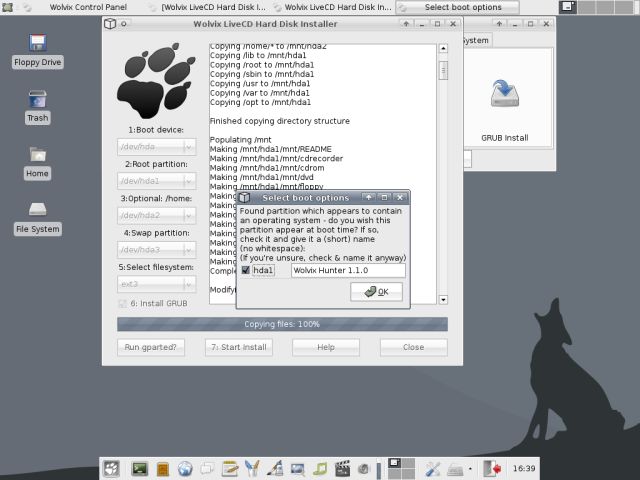The width and height of the screenshot is (640, 480).
Task: Open the file manager cabinet icon in panel
Action: pyautogui.click(x=162, y=469)
